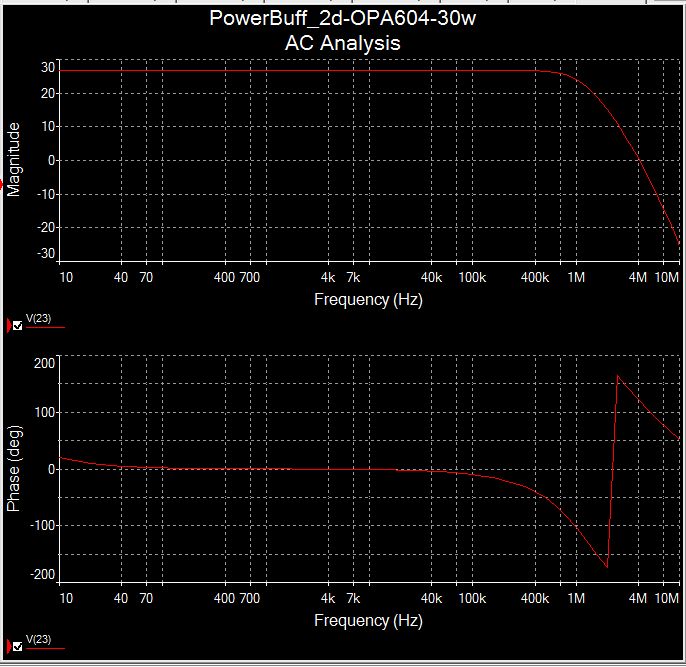The width and height of the screenshot is (686, 667).
Task: Click the Phase (deg) vertical axis label
Action: click(14, 468)
